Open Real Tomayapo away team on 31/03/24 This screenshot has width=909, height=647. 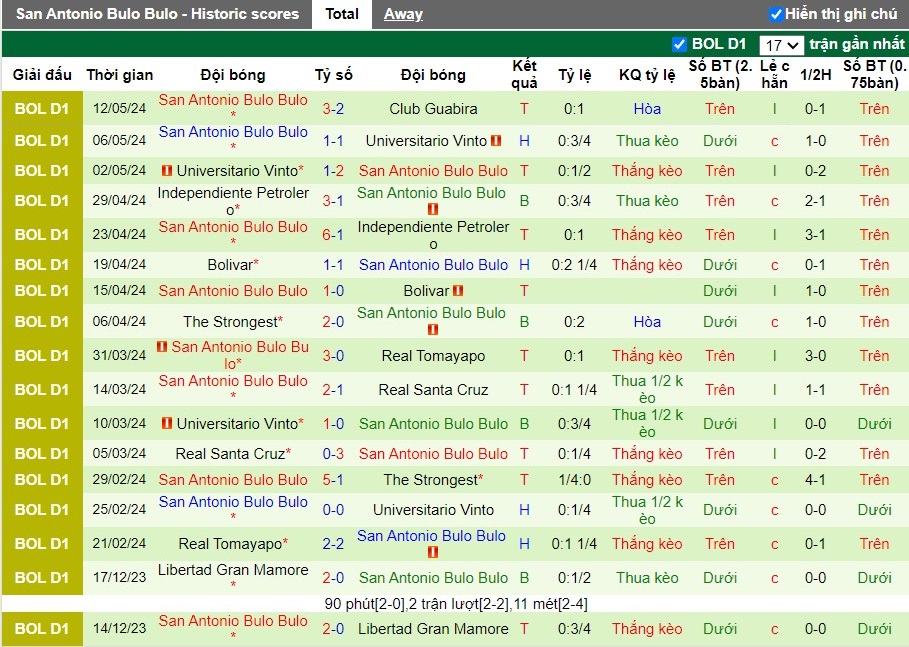coord(433,356)
